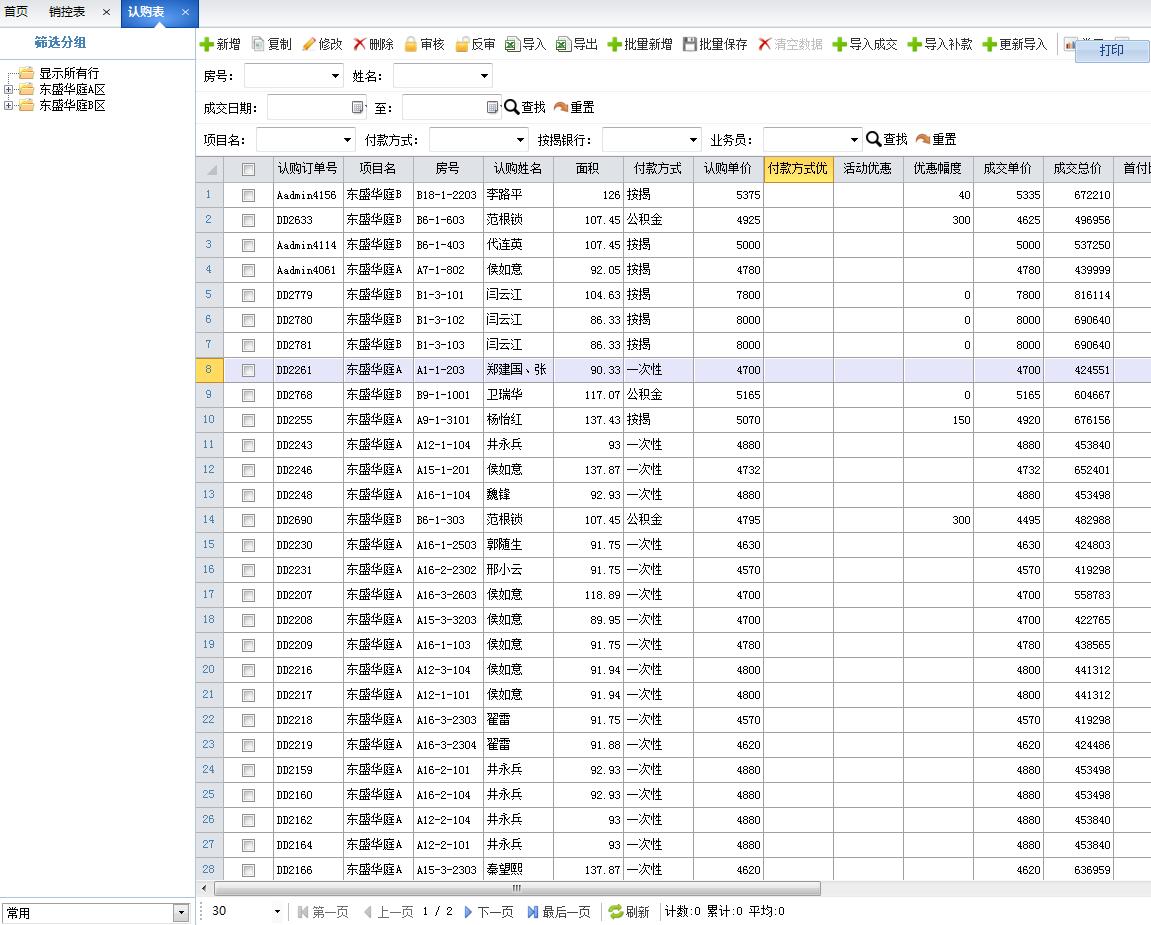Image resolution: width=1151 pixels, height=925 pixels.
Task: Check the row for order DD2633
Action: click(249, 220)
